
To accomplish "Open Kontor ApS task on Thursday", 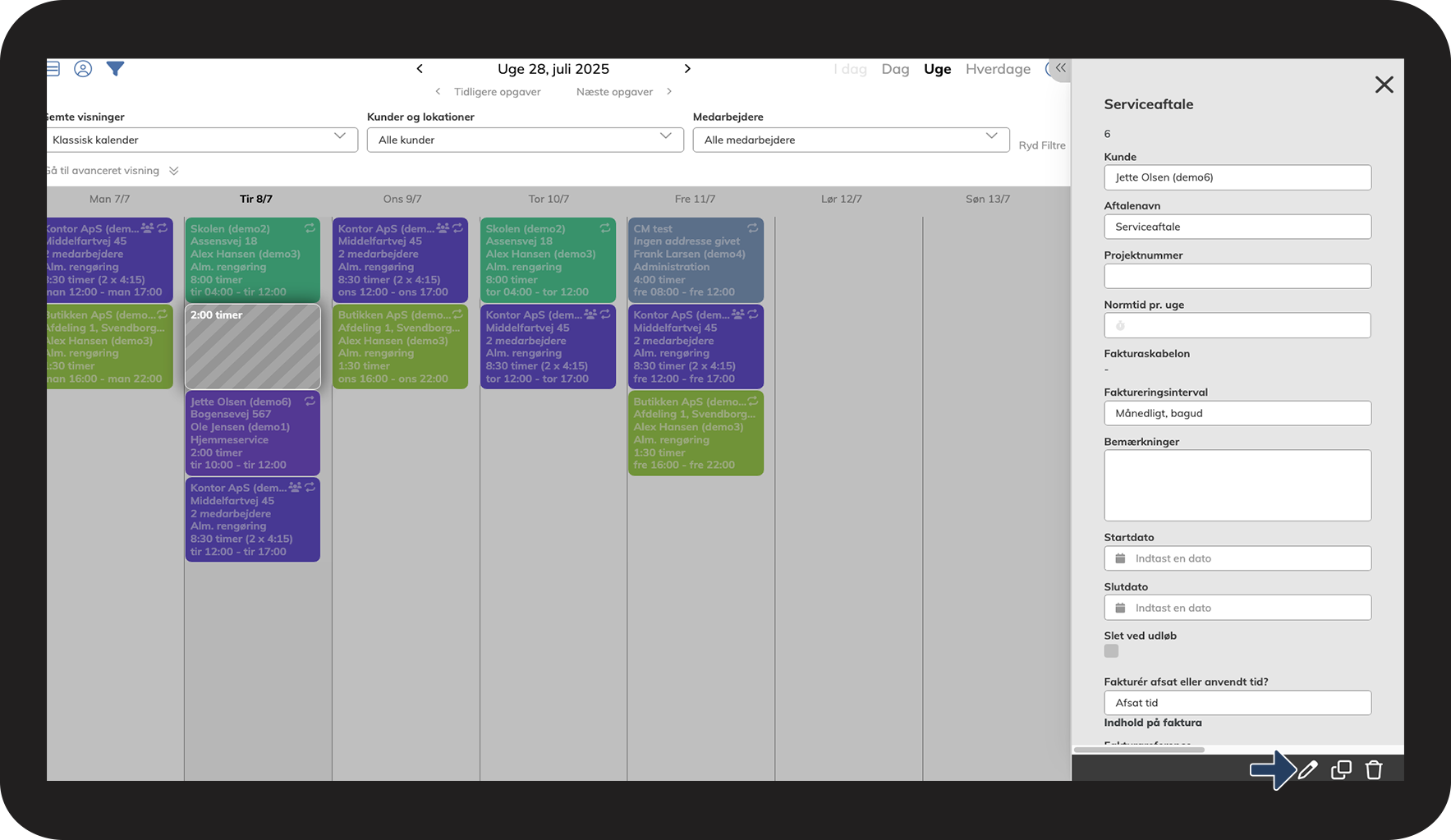I will tap(548, 347).
